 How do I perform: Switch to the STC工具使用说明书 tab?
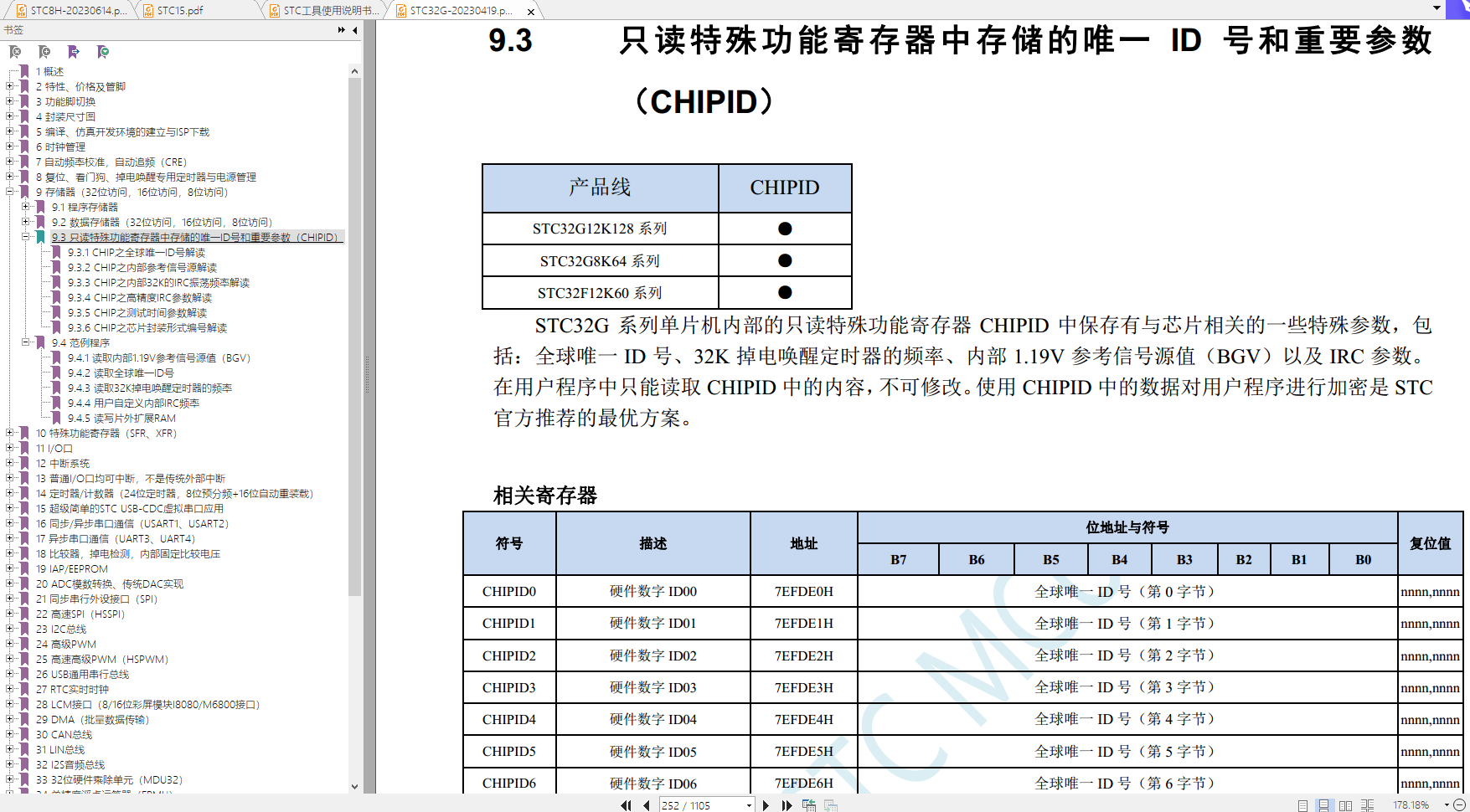point(324,11)
